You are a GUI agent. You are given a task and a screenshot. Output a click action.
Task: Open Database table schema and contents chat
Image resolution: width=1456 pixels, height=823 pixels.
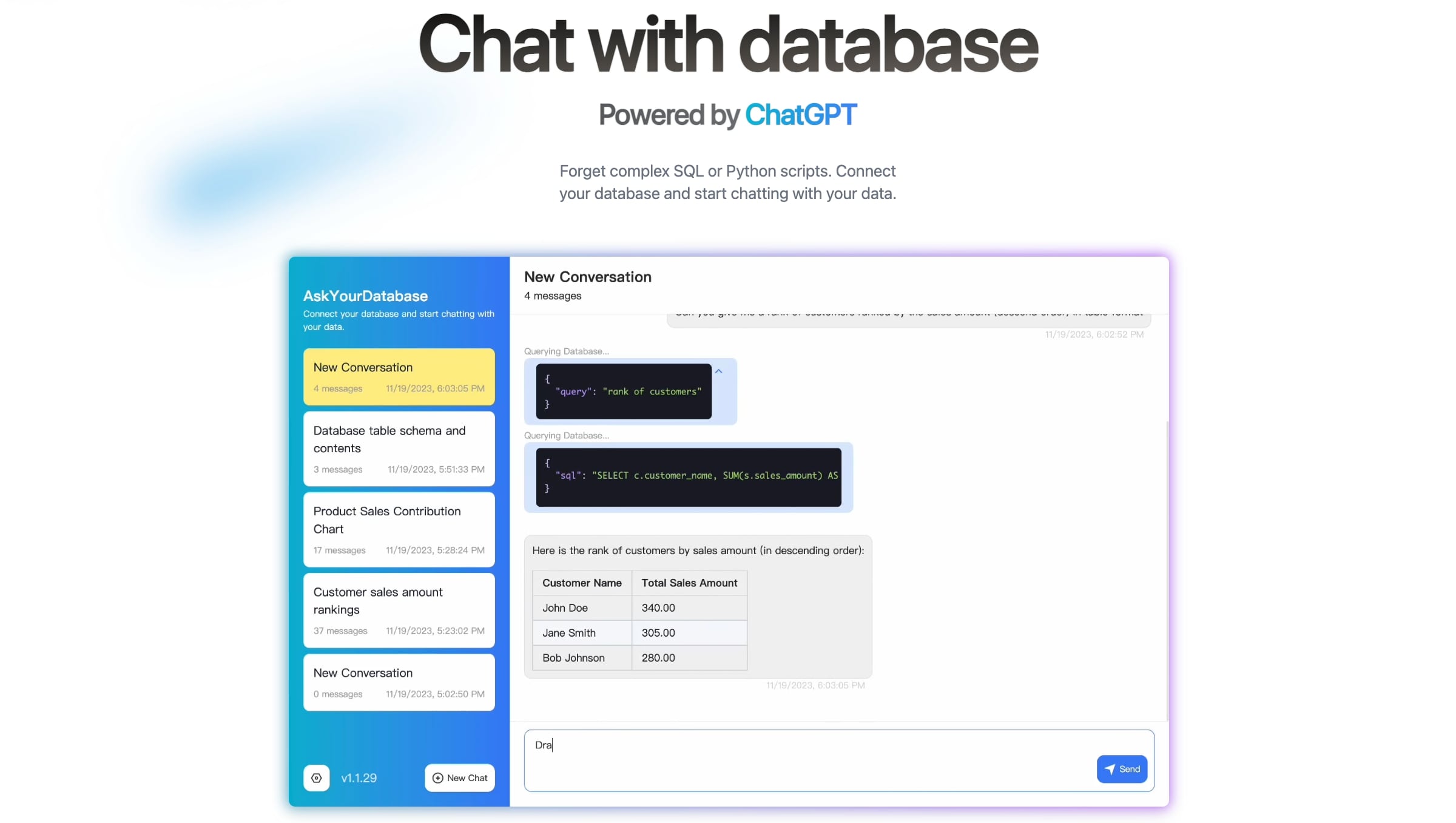[399, 449]
